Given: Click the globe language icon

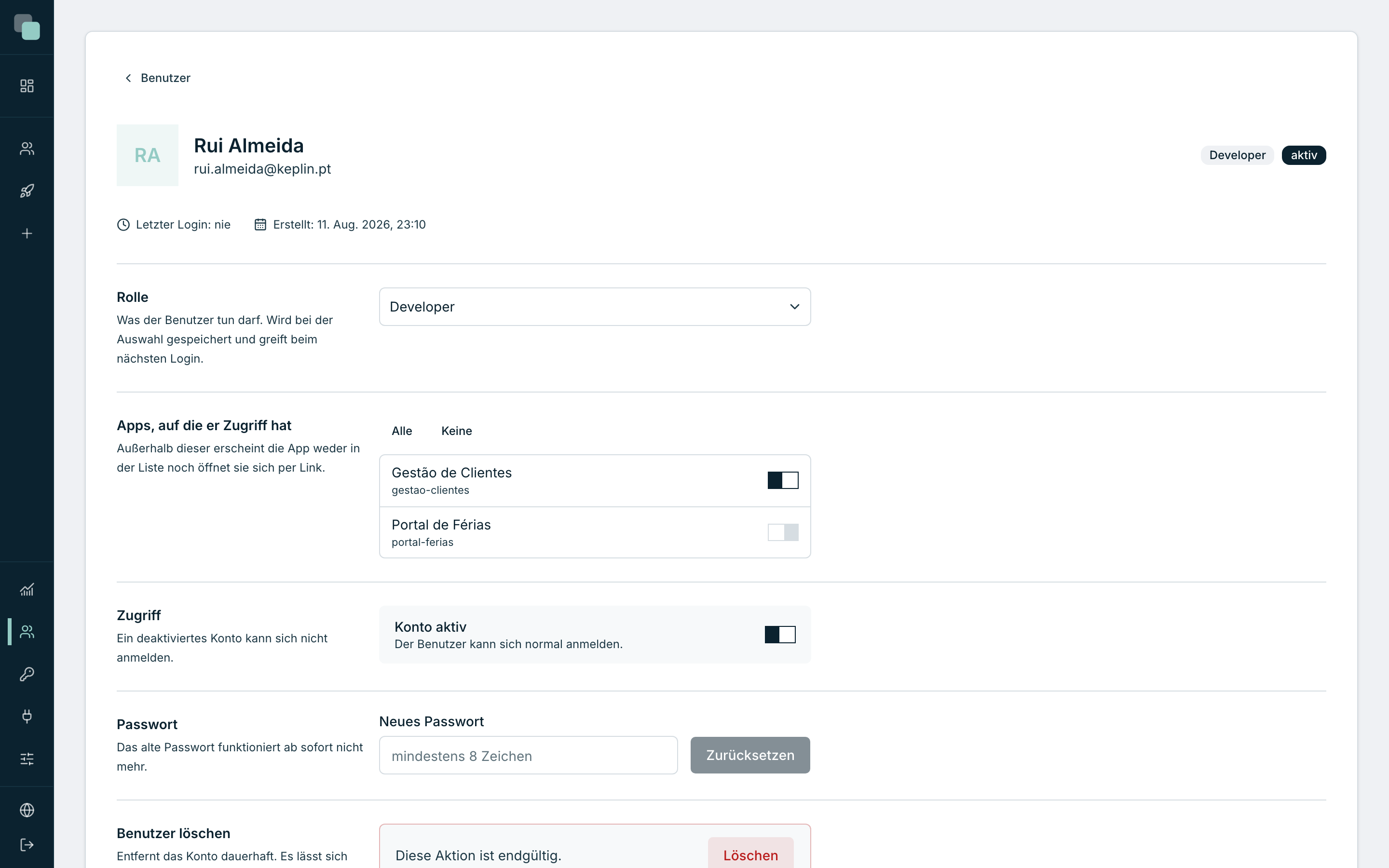Looking at the screenshot, I should (27, 810).
